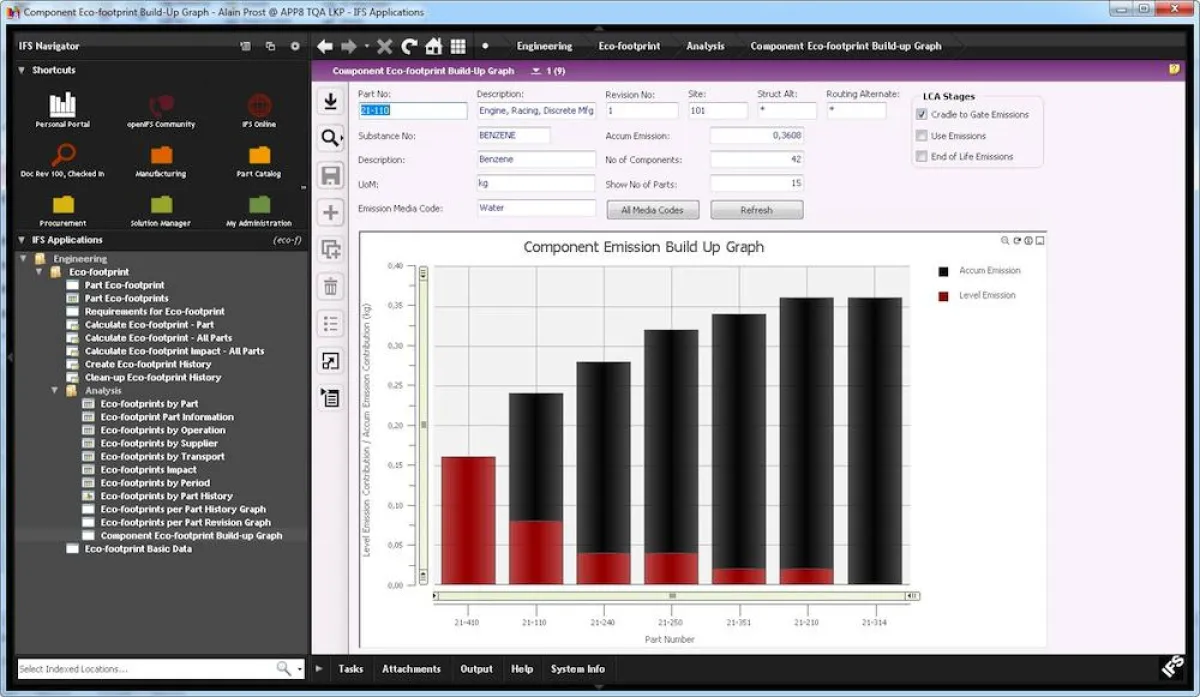Click the Home icon in the top toolbar

tap(434, 46)
